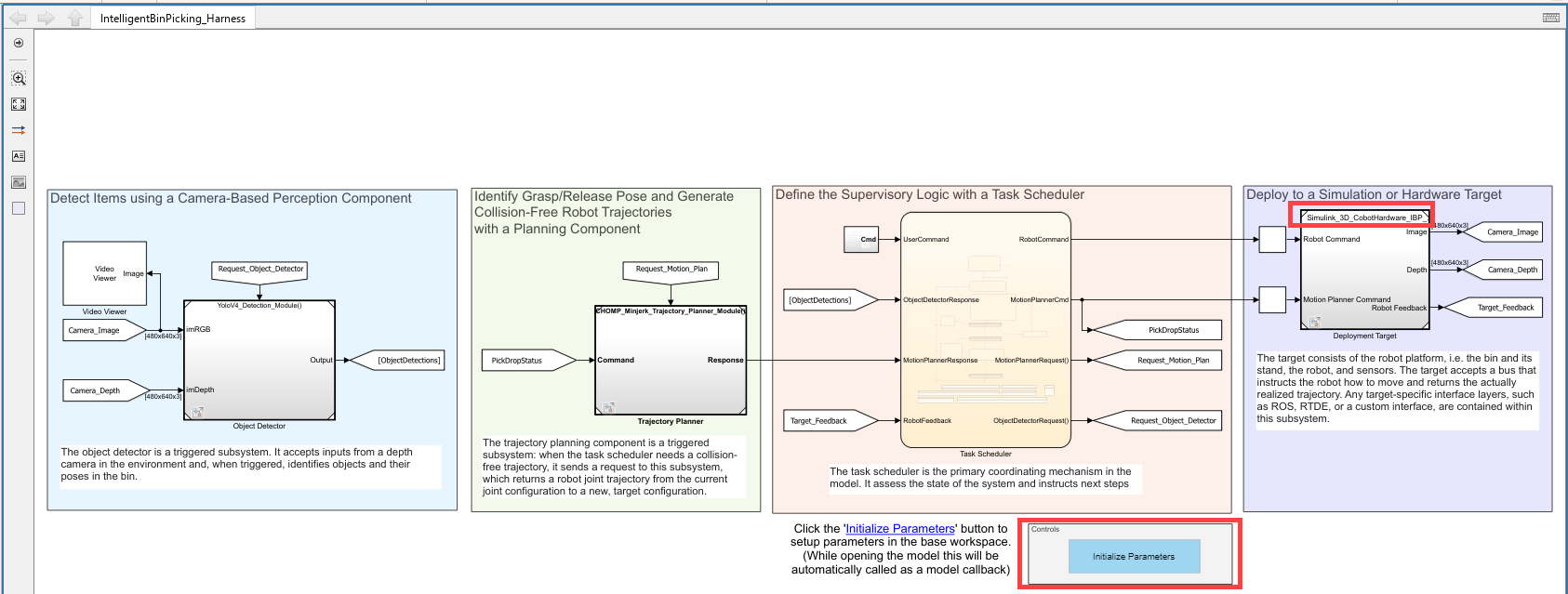Screen dimensions: 1568x594
Task: Click the Hide/Show Explorer Bar arrow icon
Action: [x=19, y=43]
